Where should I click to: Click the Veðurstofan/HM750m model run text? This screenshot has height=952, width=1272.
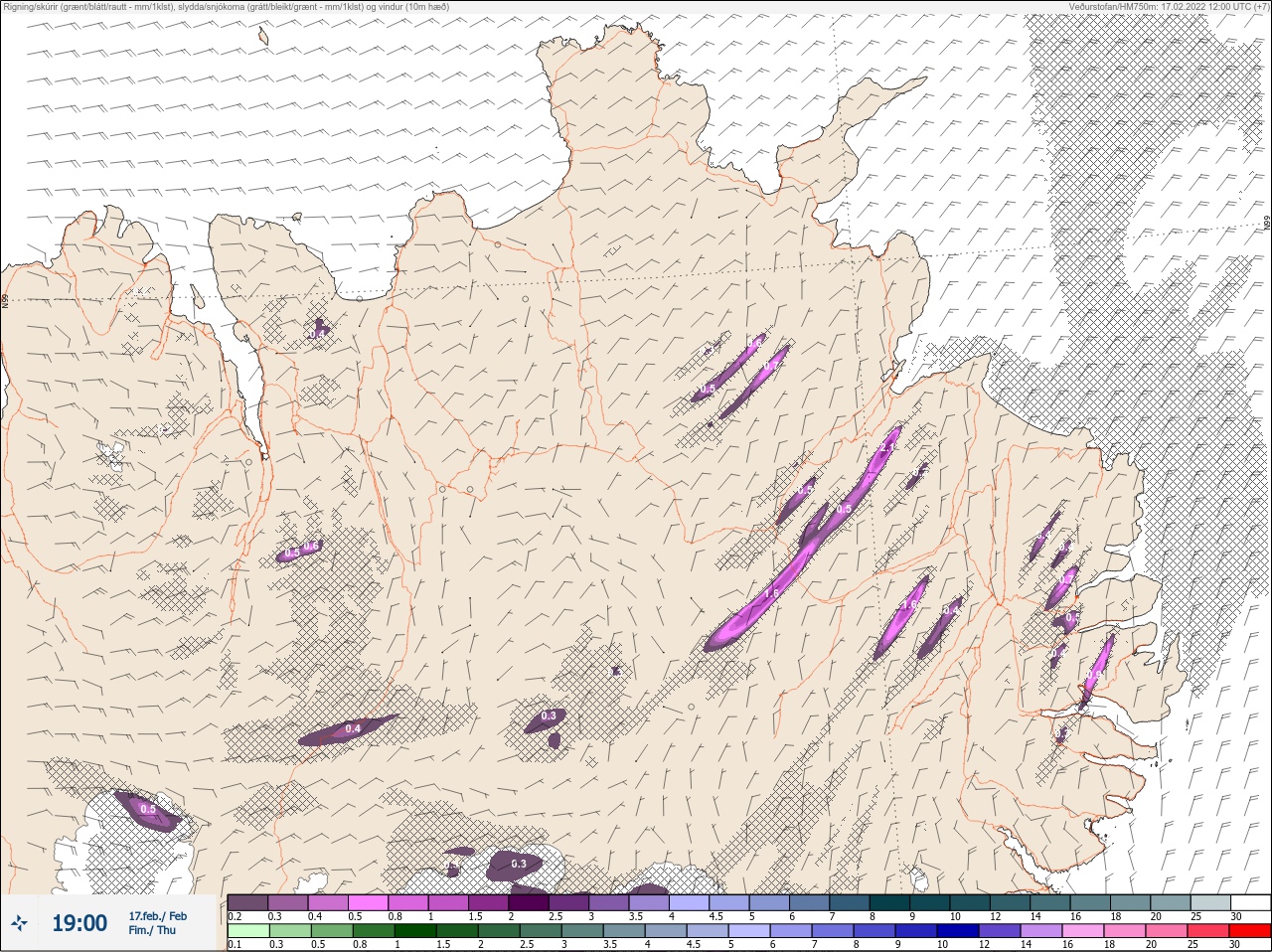1168,6
